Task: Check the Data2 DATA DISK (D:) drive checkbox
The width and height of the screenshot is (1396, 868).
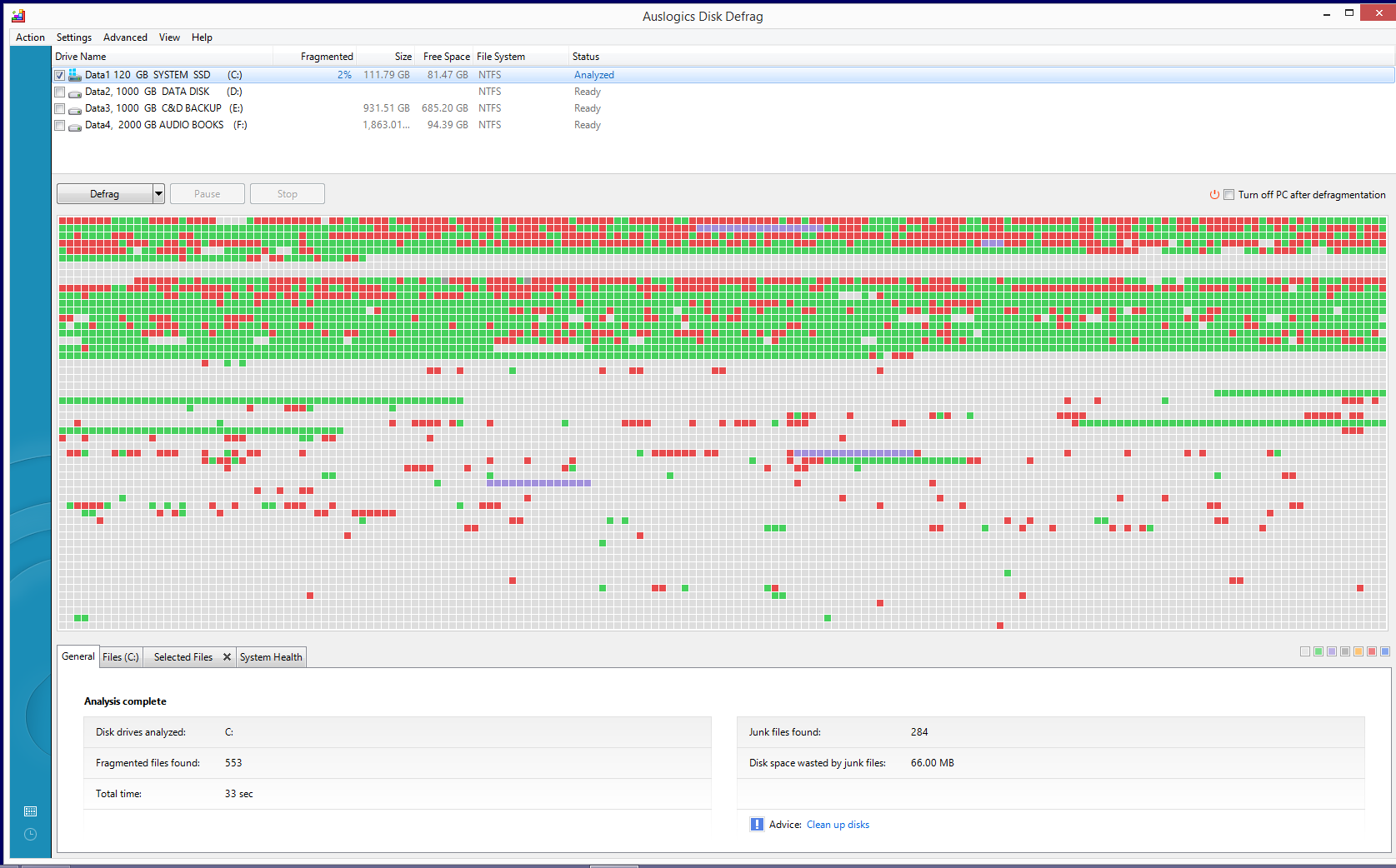Action: 60,92
